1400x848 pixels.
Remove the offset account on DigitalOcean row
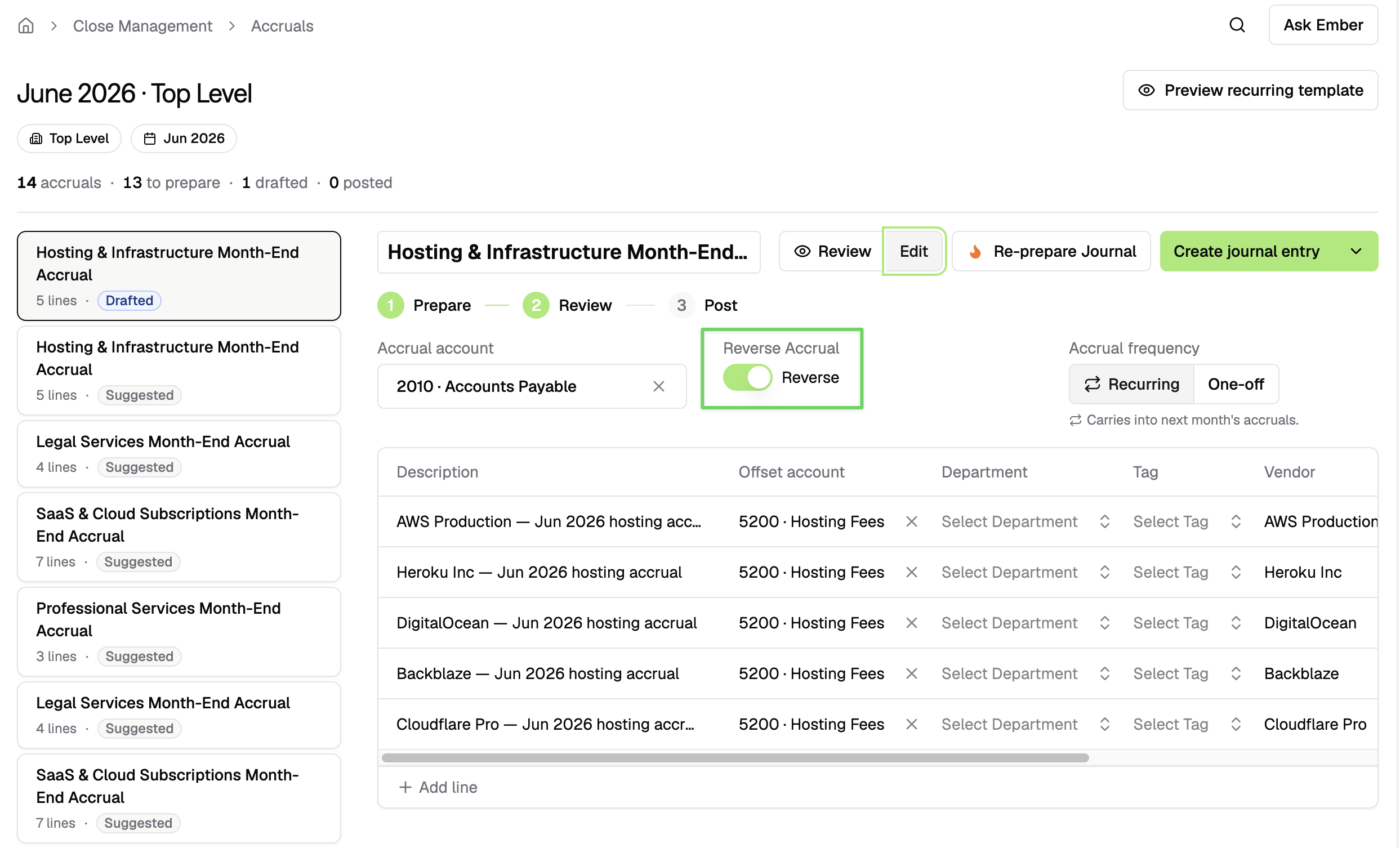[911, 623]
